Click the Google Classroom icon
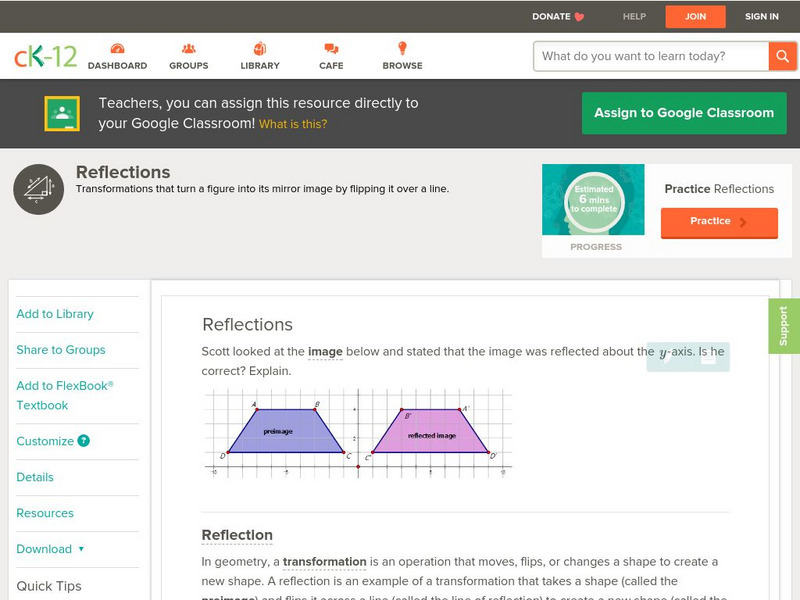The width and height of the screenshot is (800, 600). (x=62, y=113)
